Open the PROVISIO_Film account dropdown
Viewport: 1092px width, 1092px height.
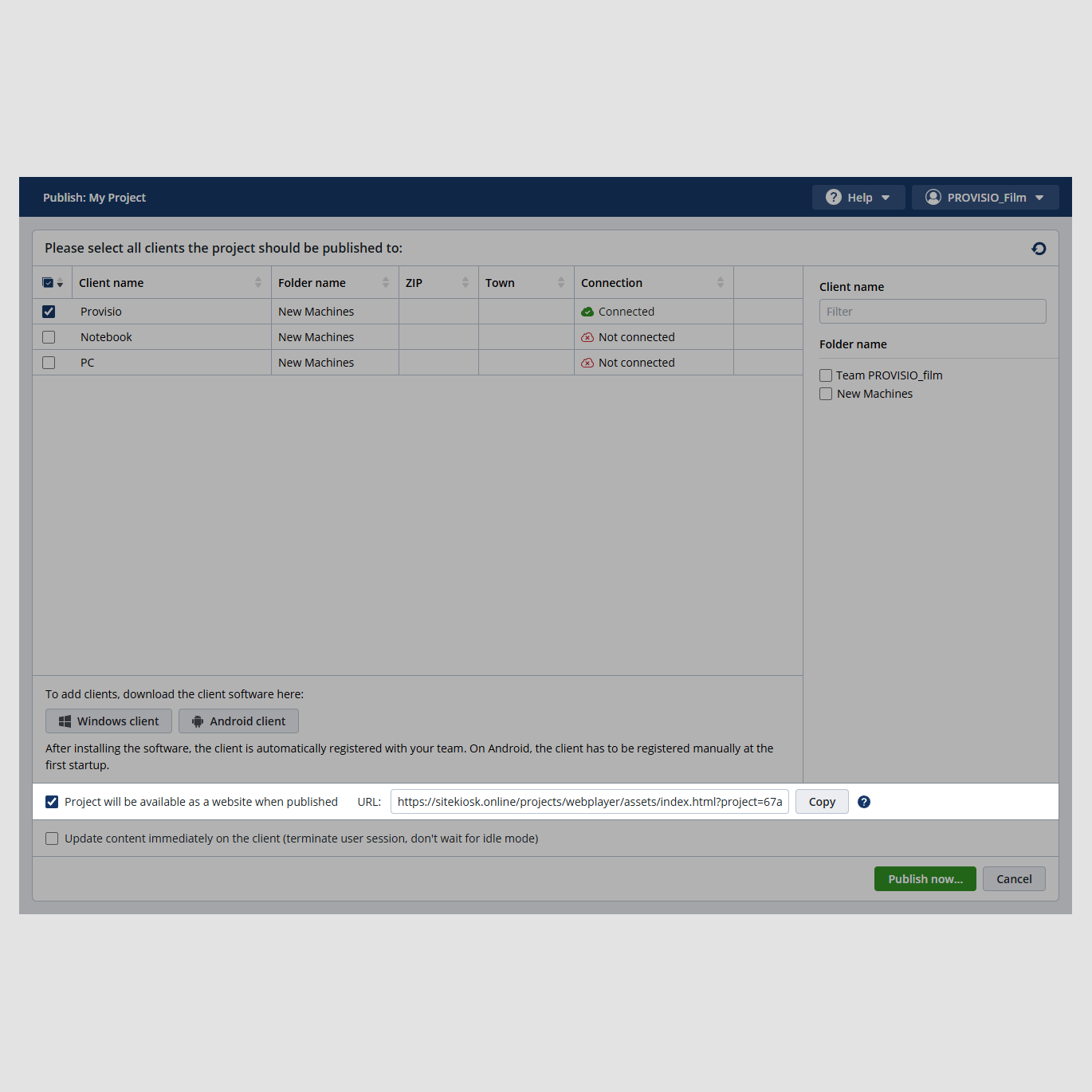click(985, 198)
